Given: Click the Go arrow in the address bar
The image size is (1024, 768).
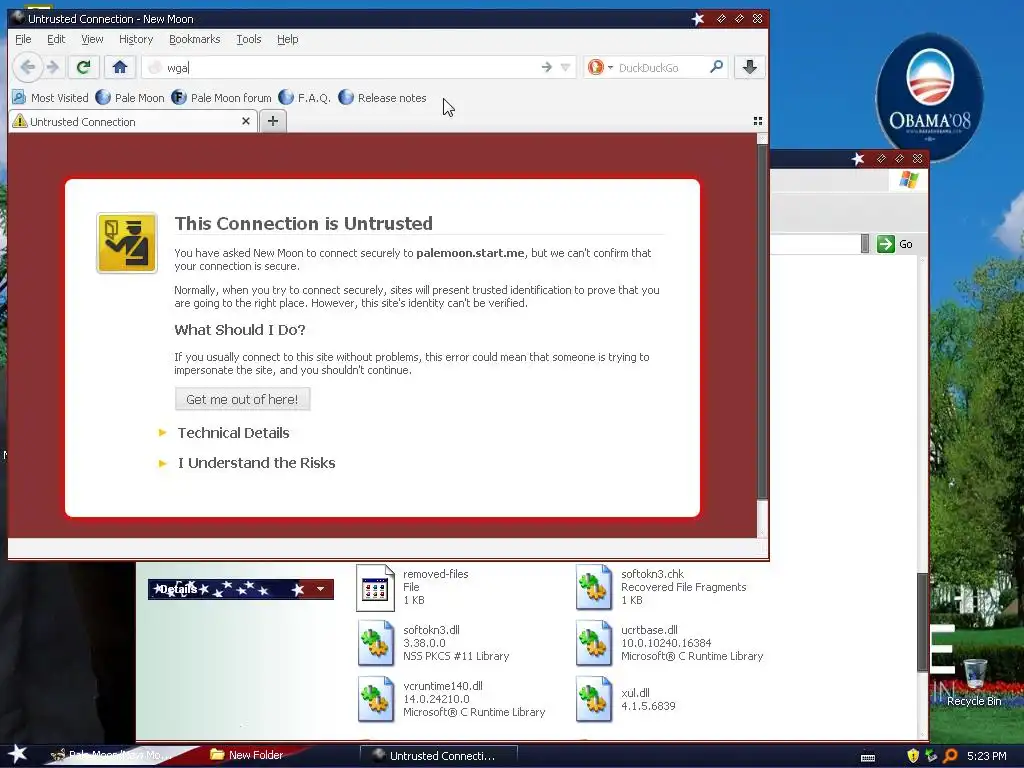Looking at the screenshot, I should [547, 67].
